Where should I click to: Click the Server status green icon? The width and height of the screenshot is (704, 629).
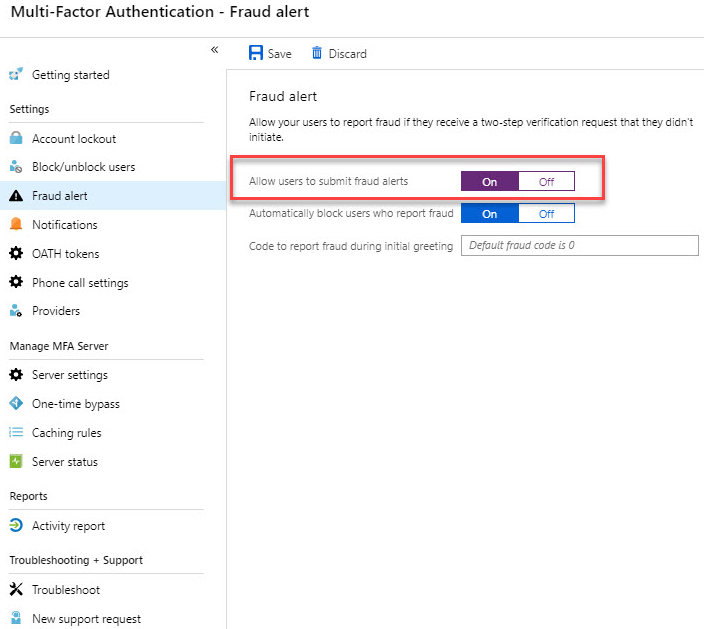[x=16, y=461]
